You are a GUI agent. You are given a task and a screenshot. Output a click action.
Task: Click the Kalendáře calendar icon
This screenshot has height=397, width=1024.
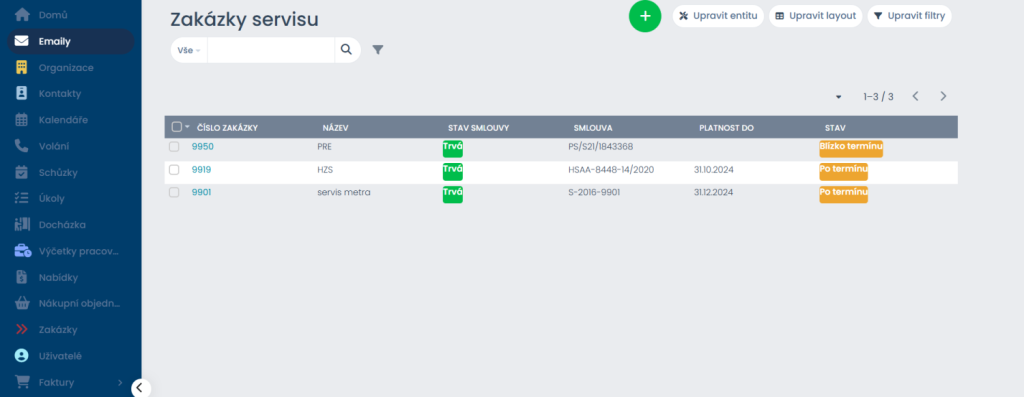[22, 119]
